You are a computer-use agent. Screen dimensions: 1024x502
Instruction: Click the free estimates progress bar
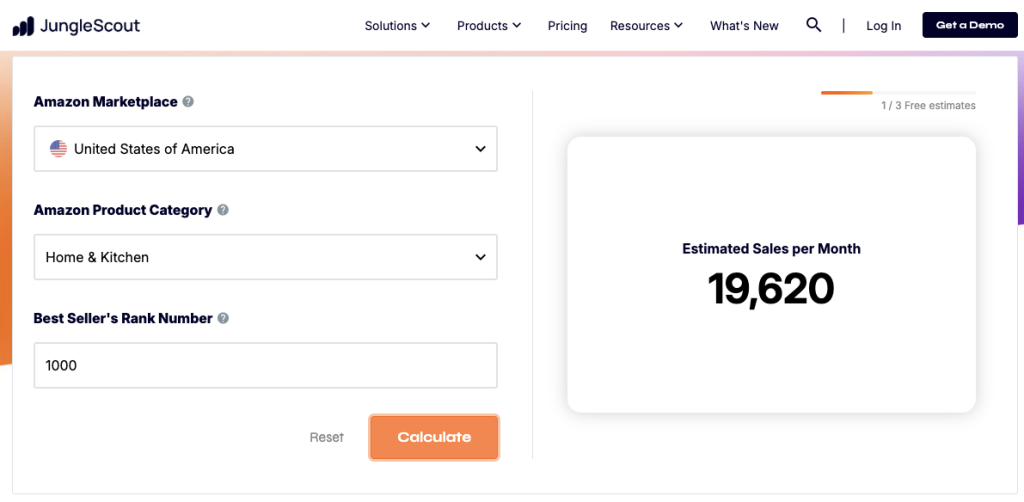(x=898, y=93)
